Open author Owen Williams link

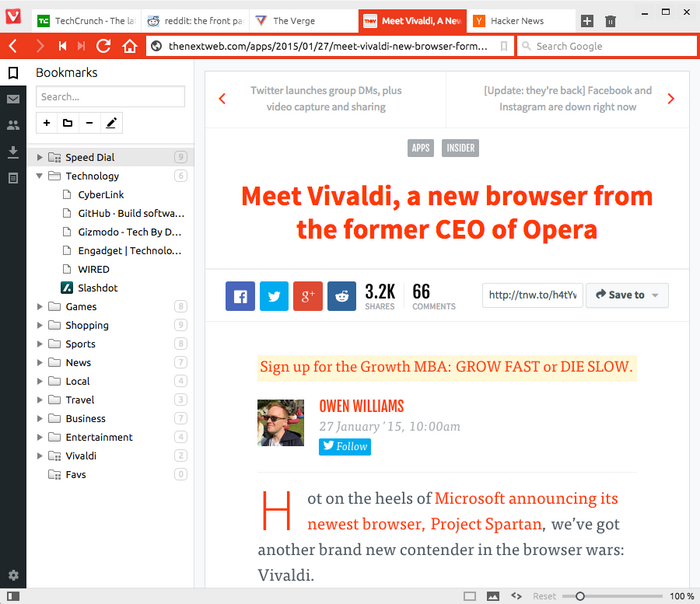[361, 406]
